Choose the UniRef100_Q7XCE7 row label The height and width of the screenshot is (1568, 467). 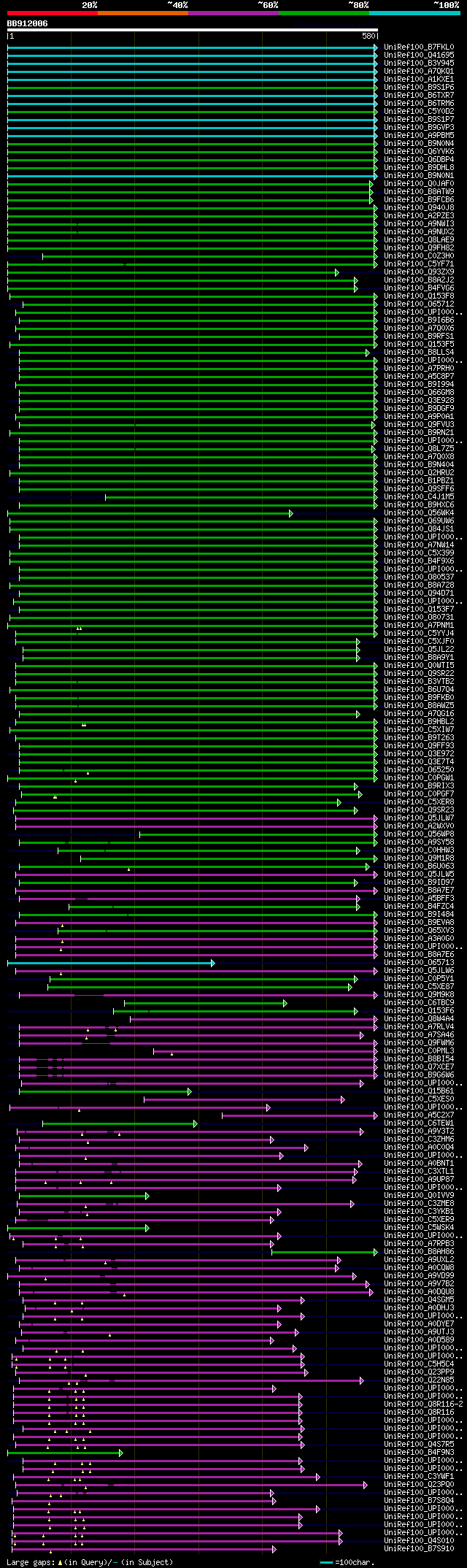point(419,1067)
